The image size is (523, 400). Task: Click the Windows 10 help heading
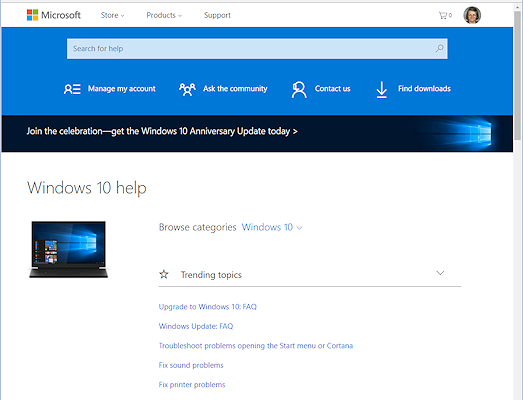click(x=87, y=188)
